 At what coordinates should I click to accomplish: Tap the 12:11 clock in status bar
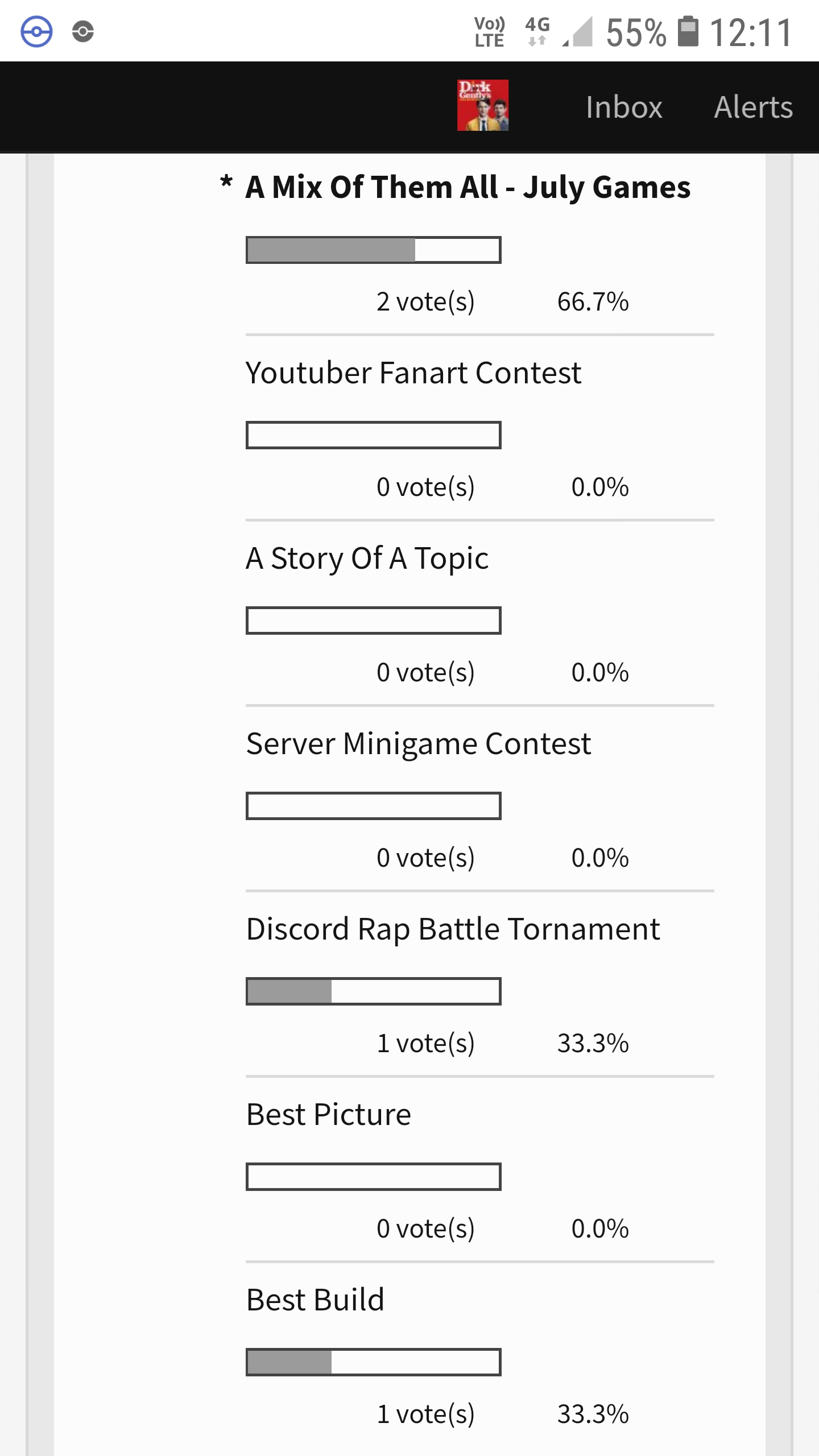(751, 32)
